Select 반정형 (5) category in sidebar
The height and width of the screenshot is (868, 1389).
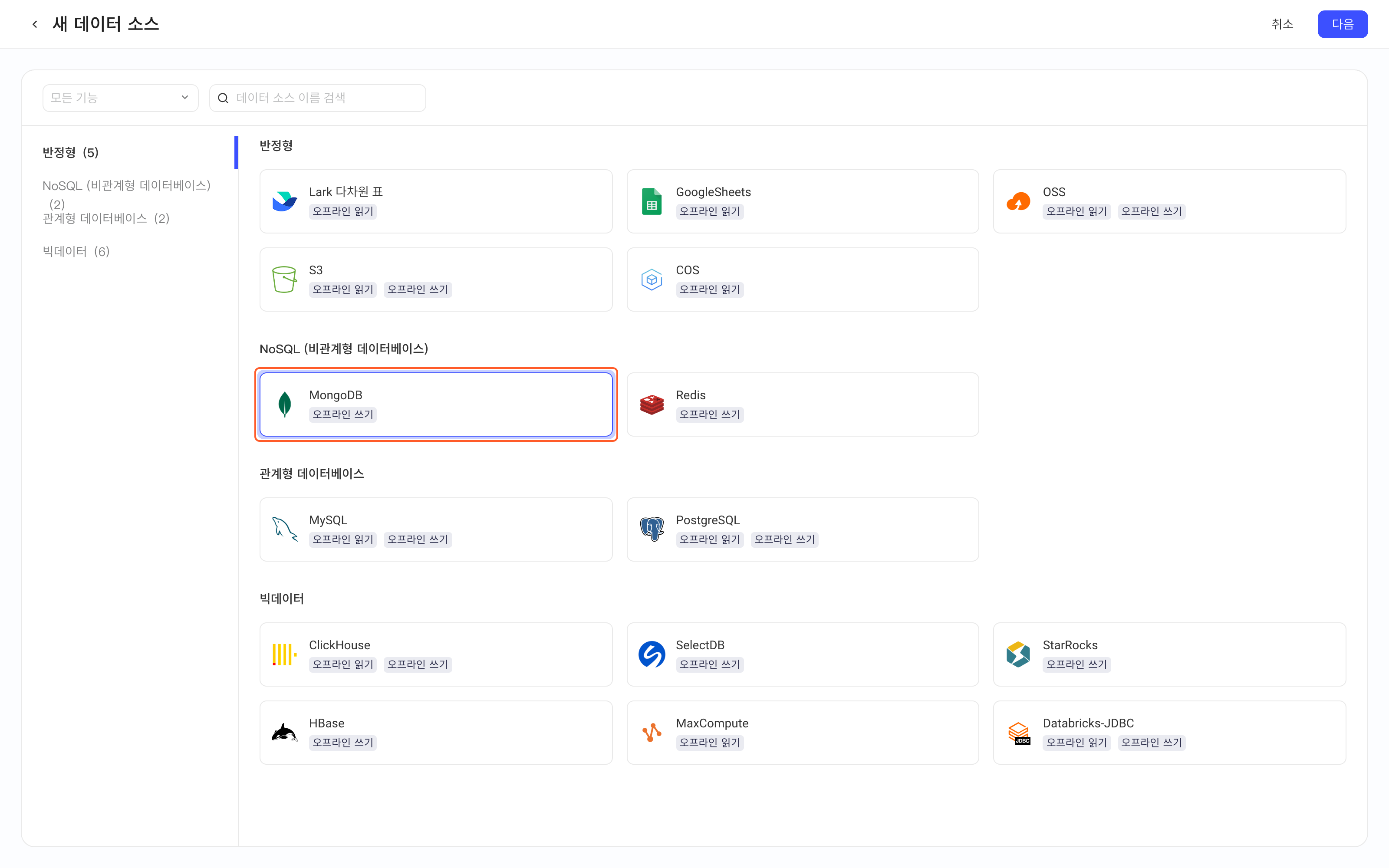pyautogui.click(x=71, y=152)
